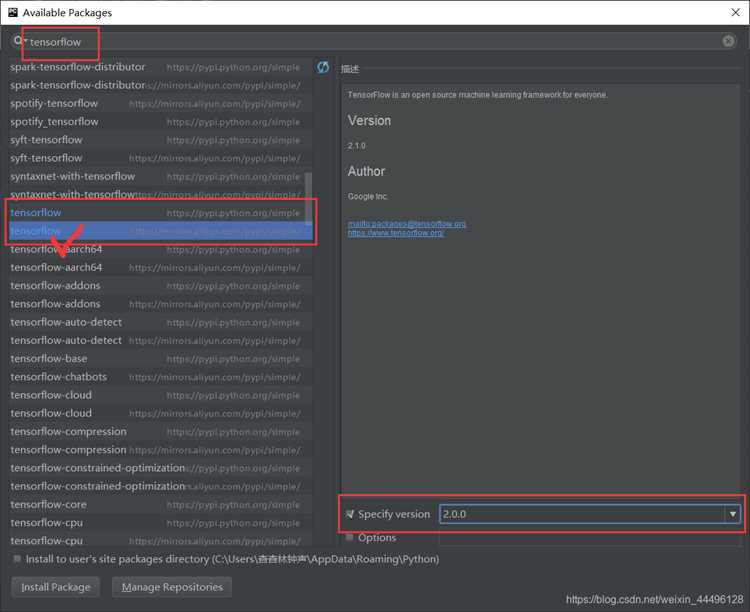Clear the tensorflow search text
Screen dimensions: 750x612
pyautogui.click(x=728, y=41)
